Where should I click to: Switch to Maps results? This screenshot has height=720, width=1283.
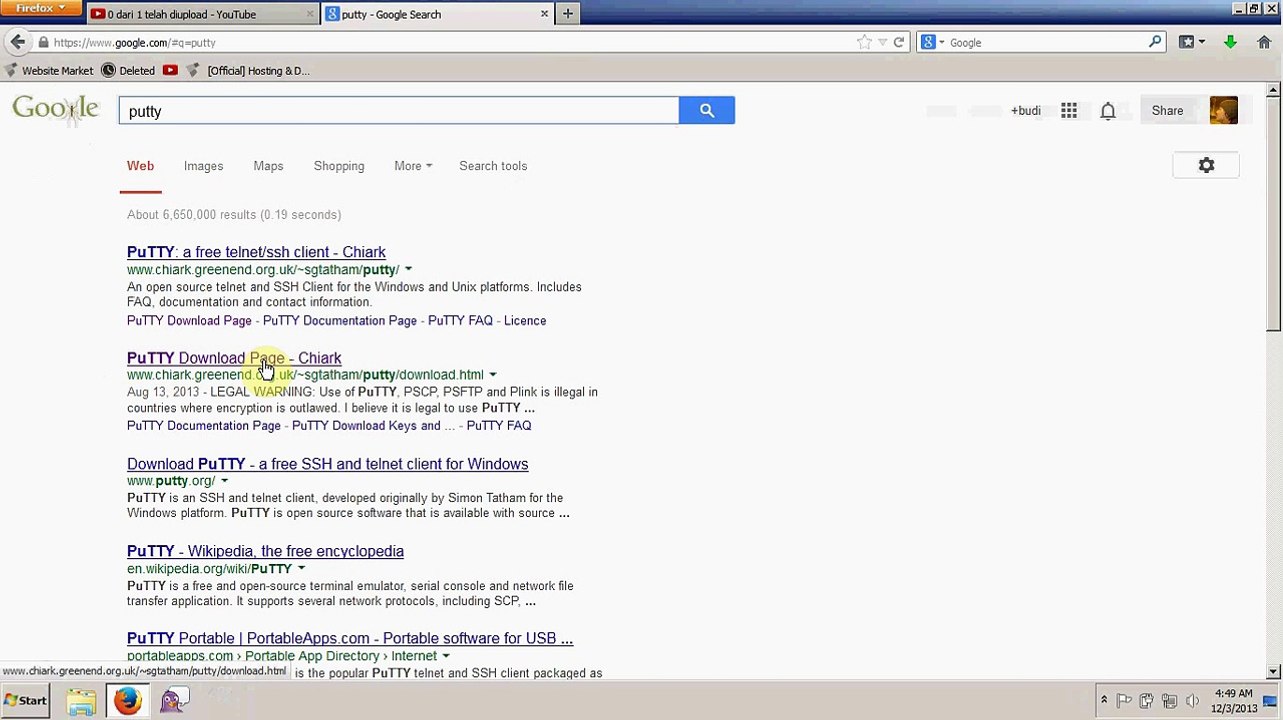coord(268,166)
